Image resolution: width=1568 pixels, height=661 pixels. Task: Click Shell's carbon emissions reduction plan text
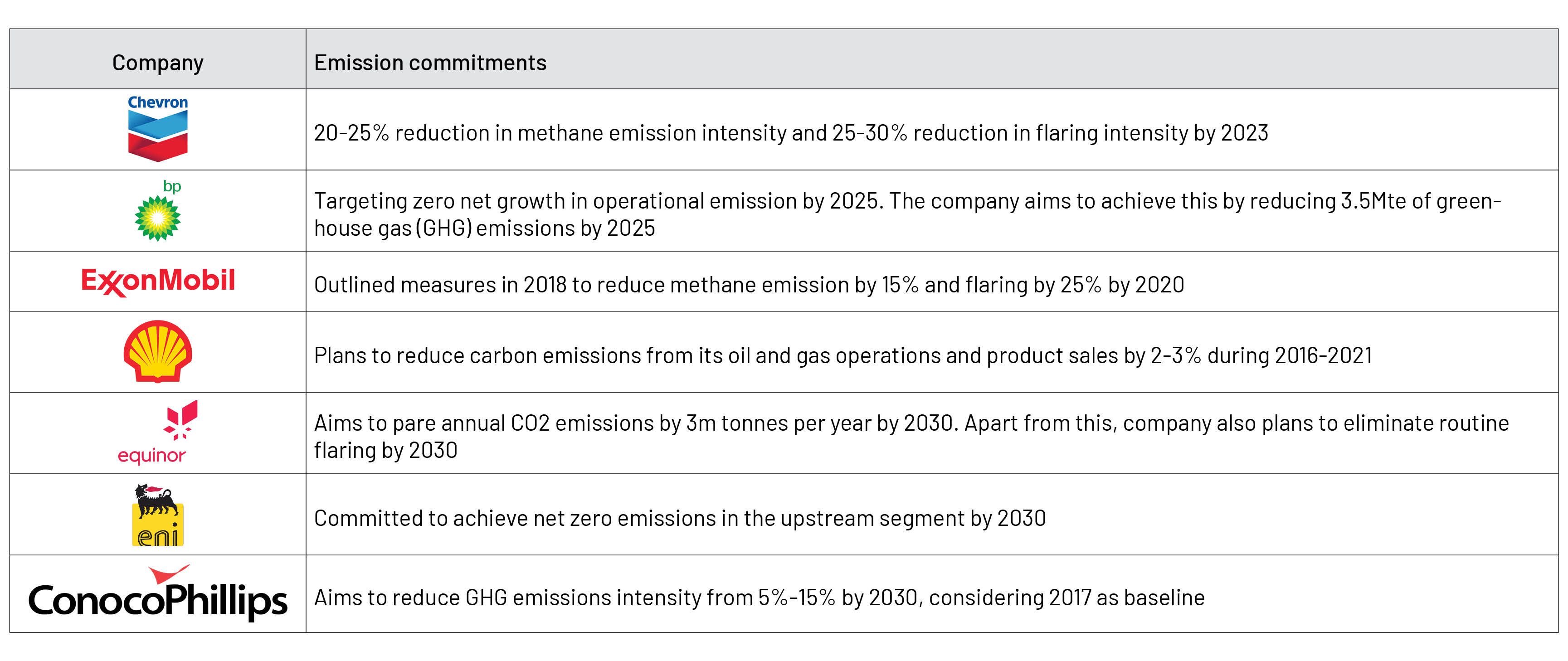(x=843, y=355)
